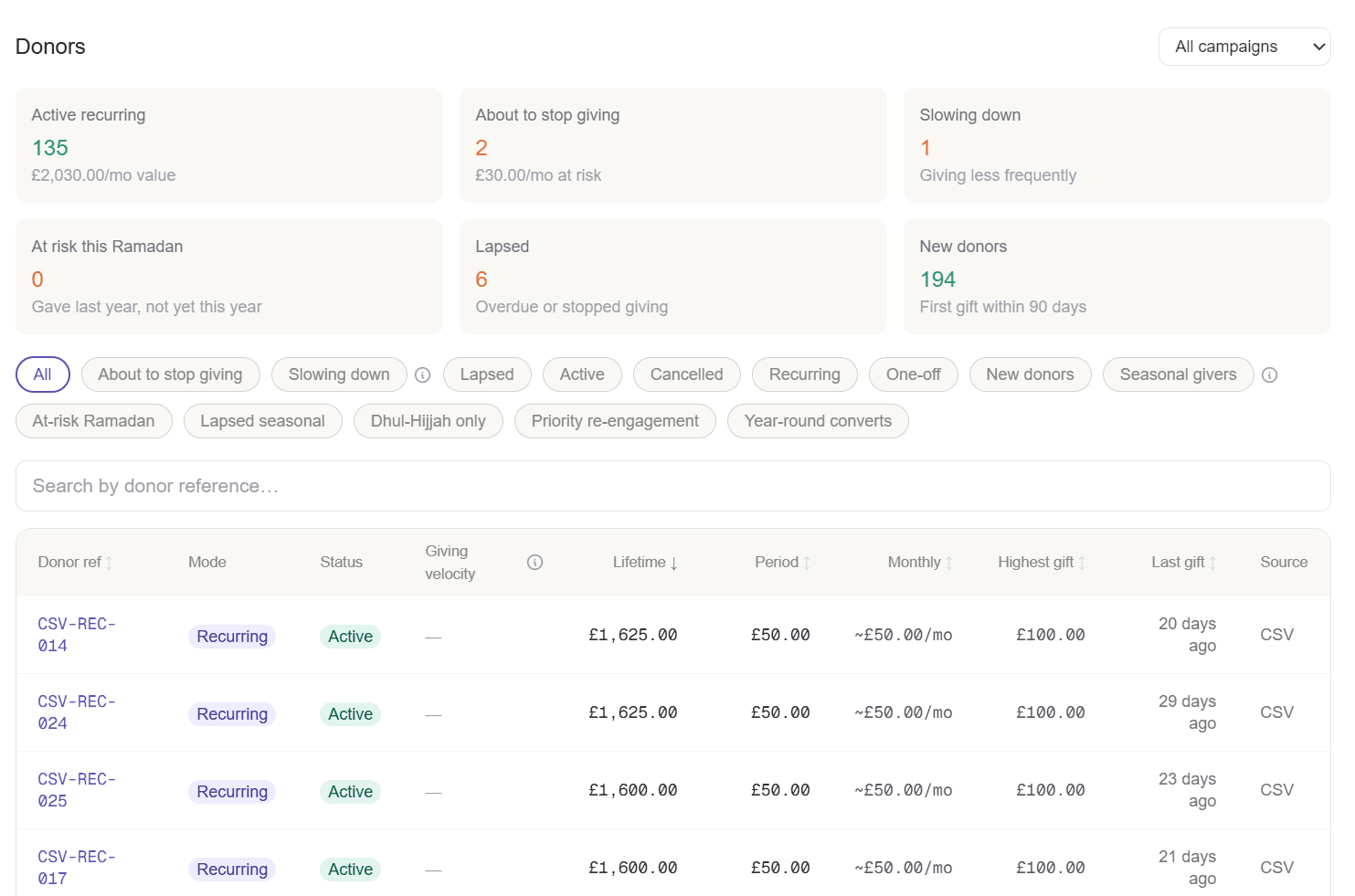
Task: Filter by Dhul-Hijjah only chip
Action: [429, 421]
